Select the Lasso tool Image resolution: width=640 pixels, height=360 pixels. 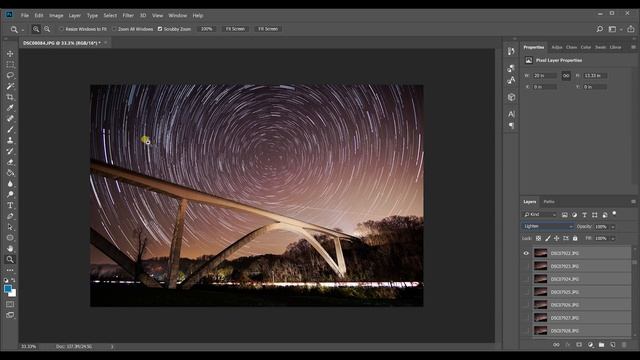pyautogui.click(x=10, y=76)
